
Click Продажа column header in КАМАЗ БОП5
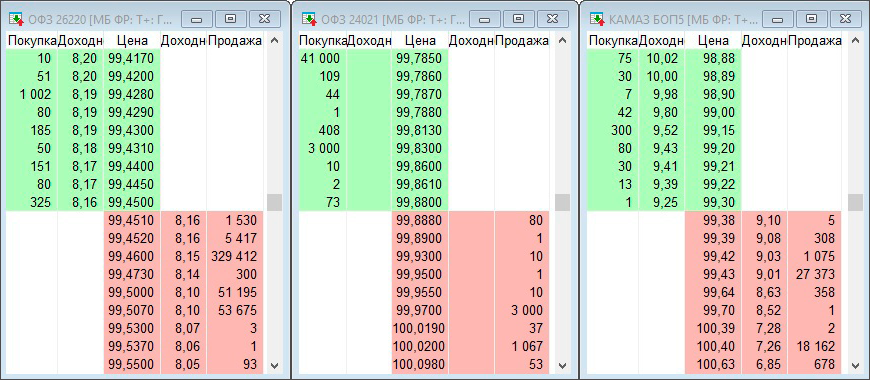[x=815, y=40]
